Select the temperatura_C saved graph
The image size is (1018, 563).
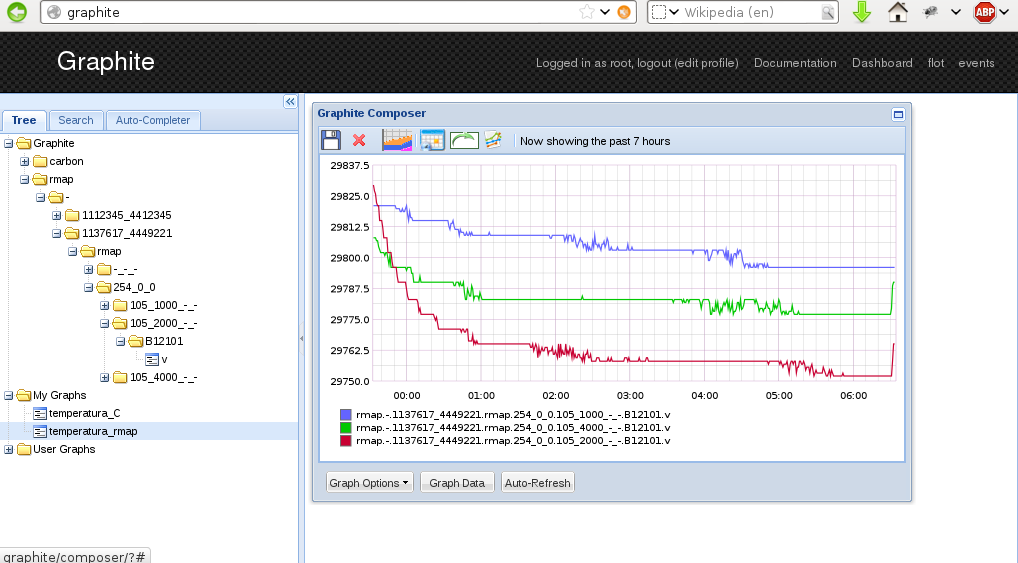point(84,413)
